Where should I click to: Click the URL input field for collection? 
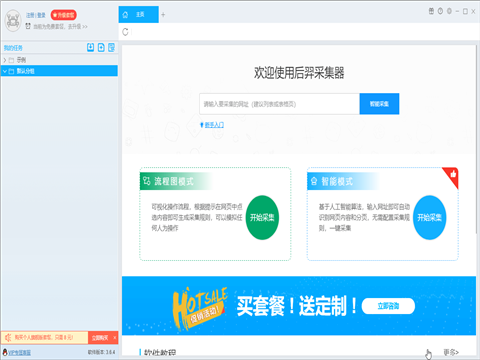click(x=279, y=104)
